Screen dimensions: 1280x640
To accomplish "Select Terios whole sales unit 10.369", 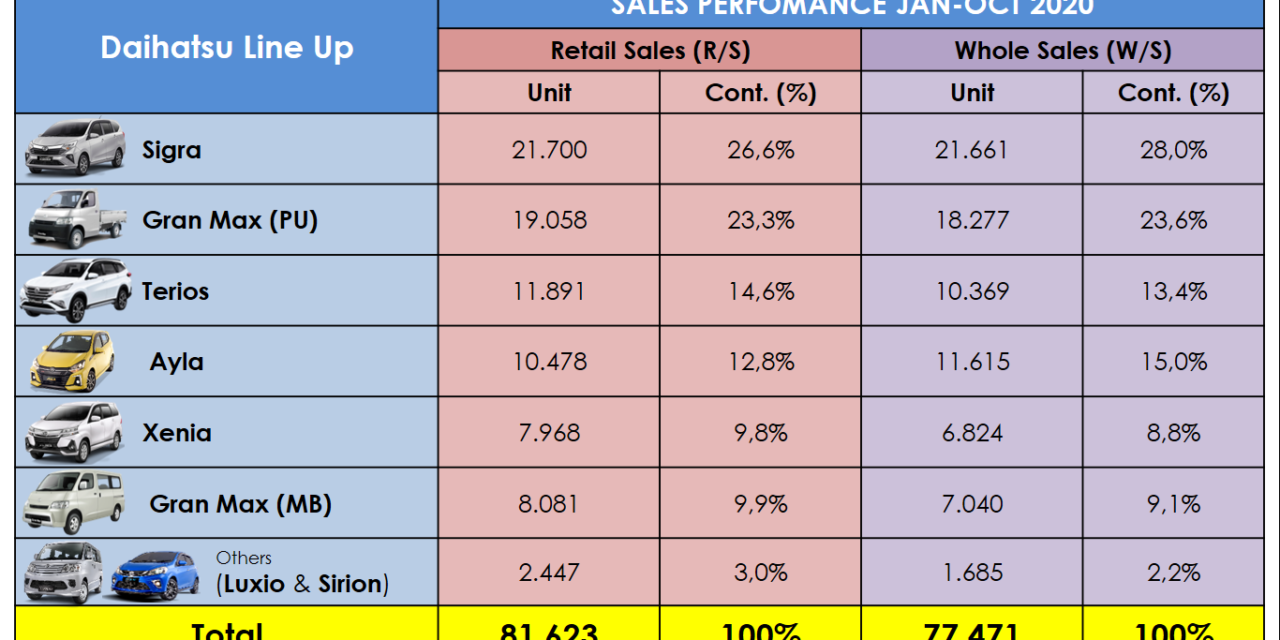I will coord(972,291).
